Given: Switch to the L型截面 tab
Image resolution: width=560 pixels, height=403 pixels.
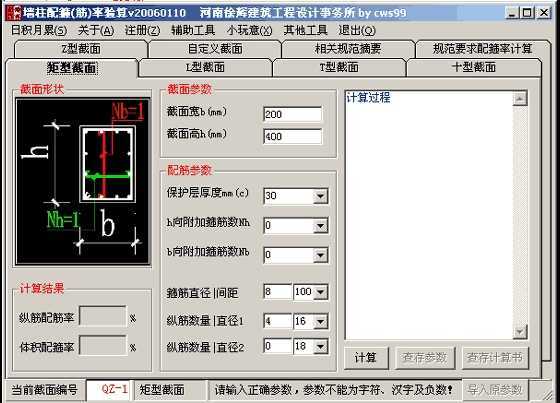Looking at the screenshot, I should [205, 68].
